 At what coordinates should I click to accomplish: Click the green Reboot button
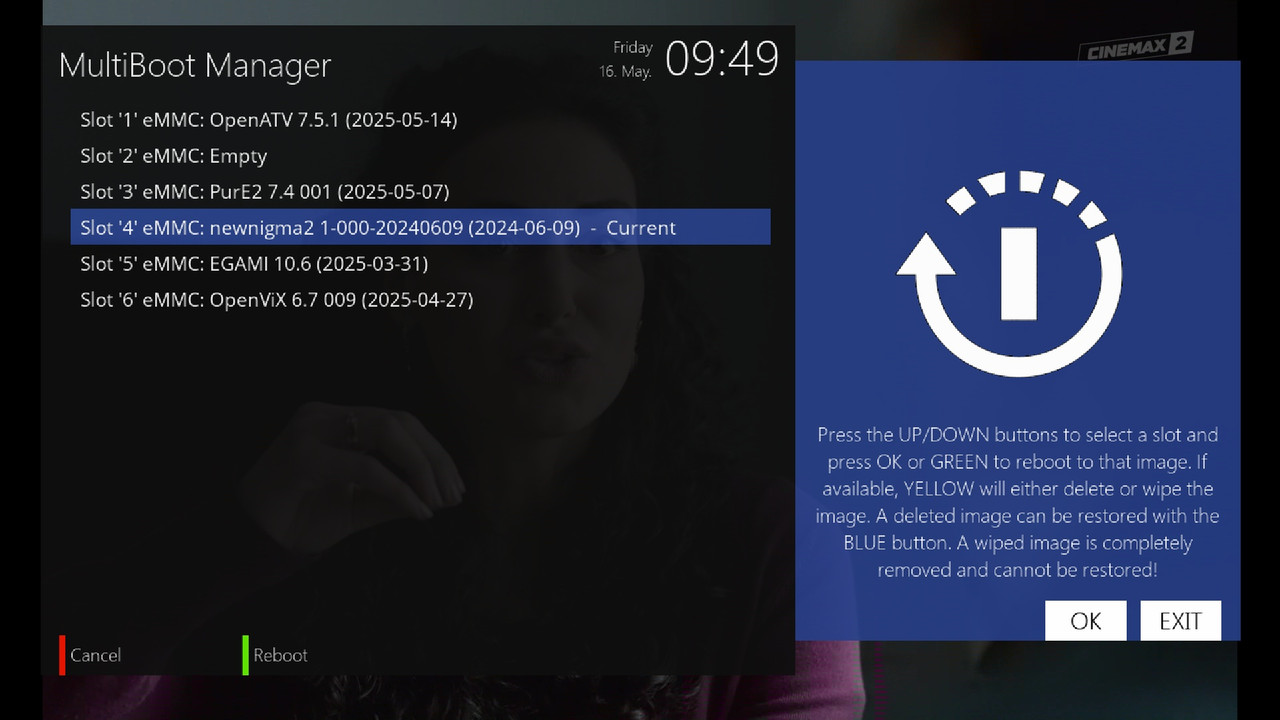[x=275, y=655]
